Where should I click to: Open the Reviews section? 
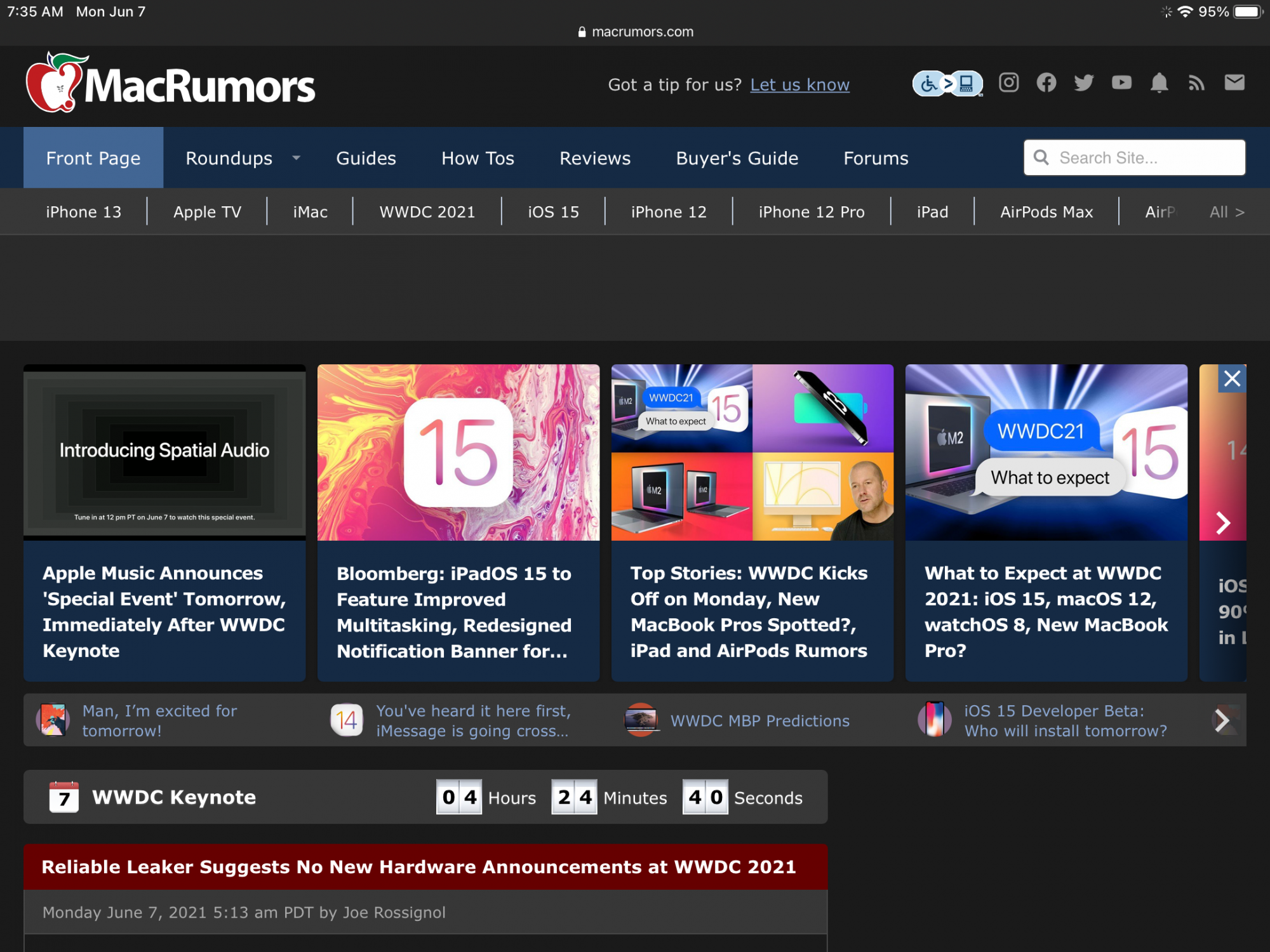[x=595, y=157]
